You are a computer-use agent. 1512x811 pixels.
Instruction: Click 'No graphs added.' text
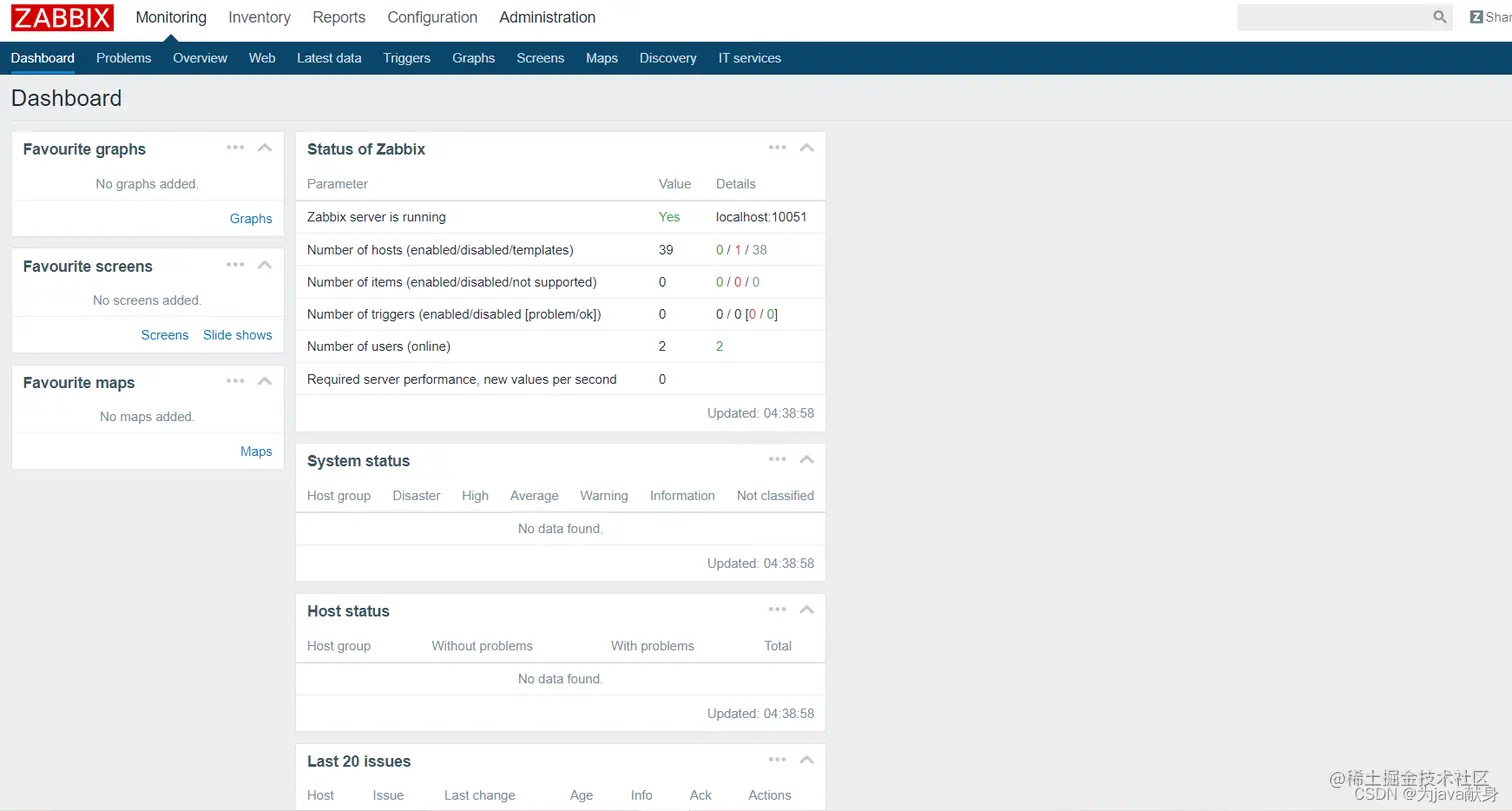point(147,184)
